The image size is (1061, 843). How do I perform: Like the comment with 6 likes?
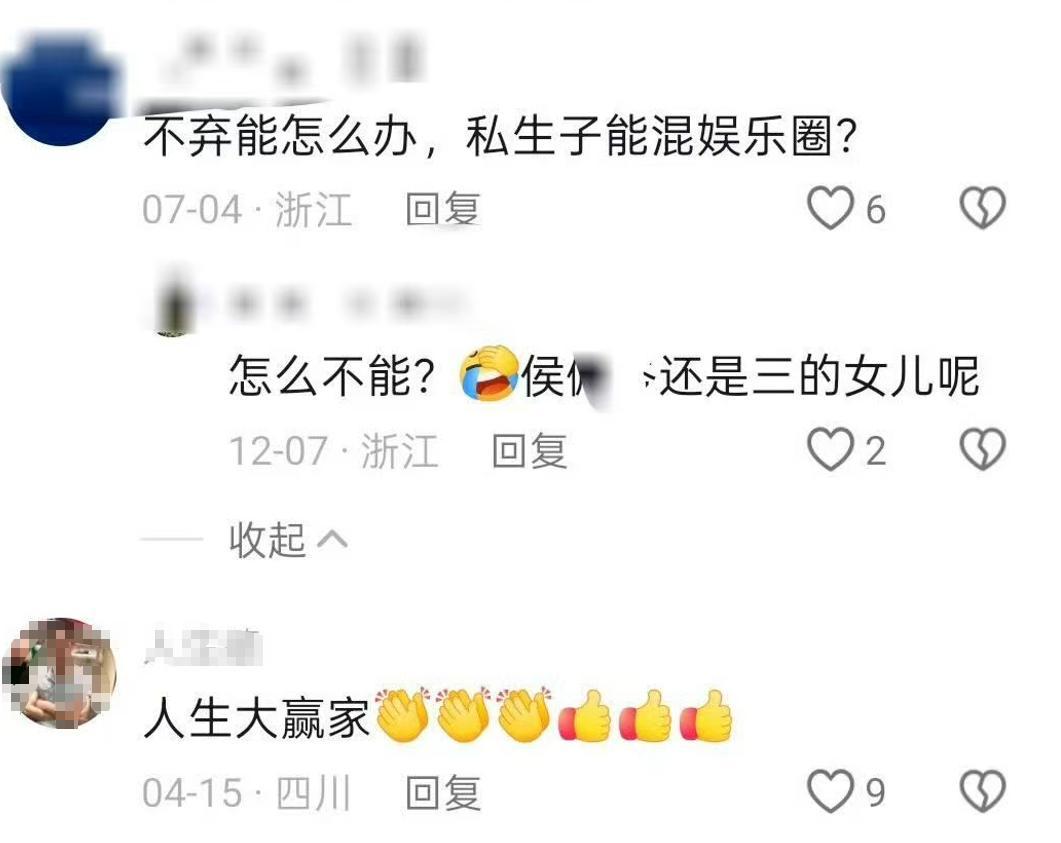point(830,208)
